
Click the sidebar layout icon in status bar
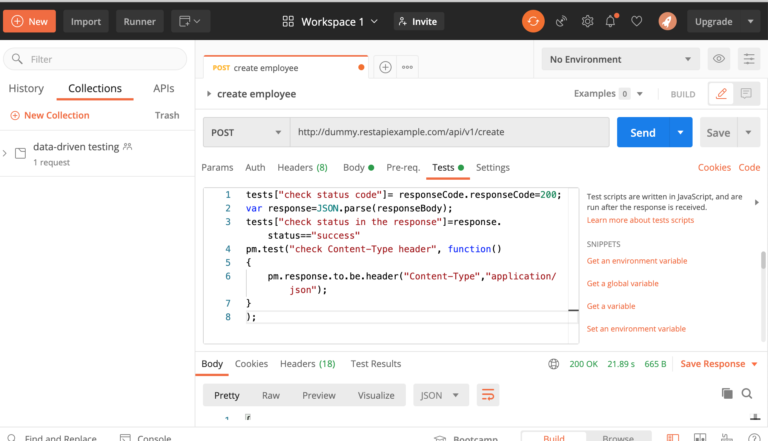pyautogui.click(x=672, y=438)
